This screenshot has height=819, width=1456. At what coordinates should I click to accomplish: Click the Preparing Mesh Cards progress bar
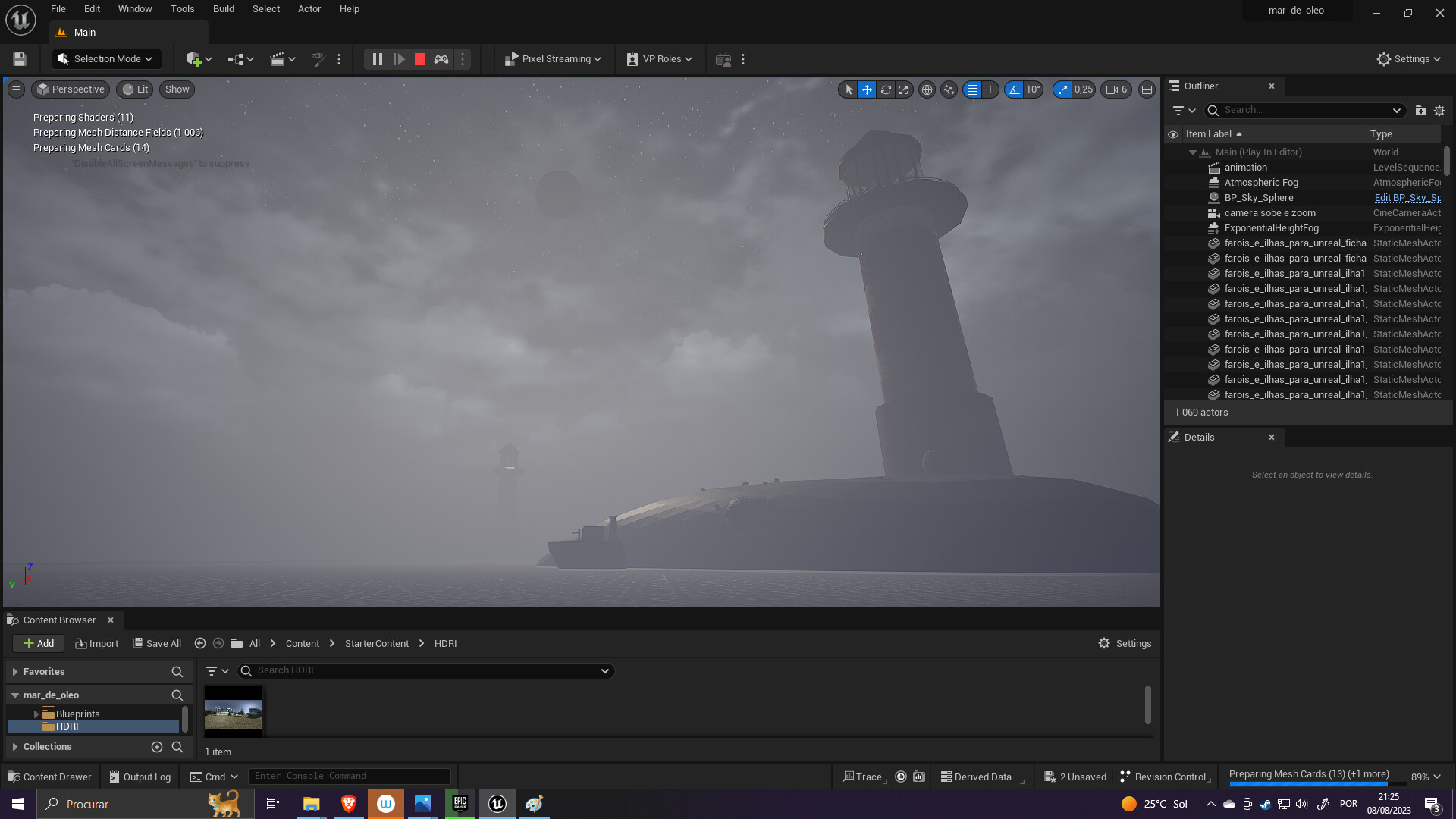(x=1307, y=773)
